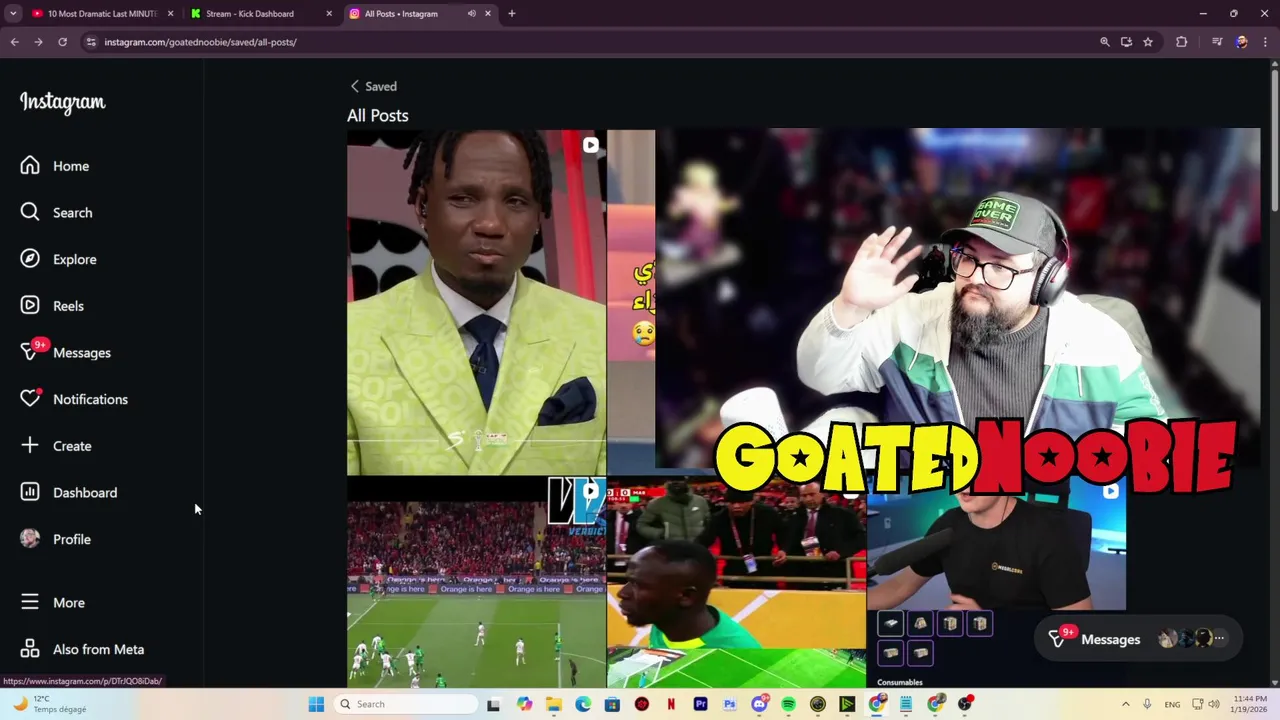Open Messages icon with 9+ badge
The height and width of the screenshot is (720, 1280).
tap(32, 351)
